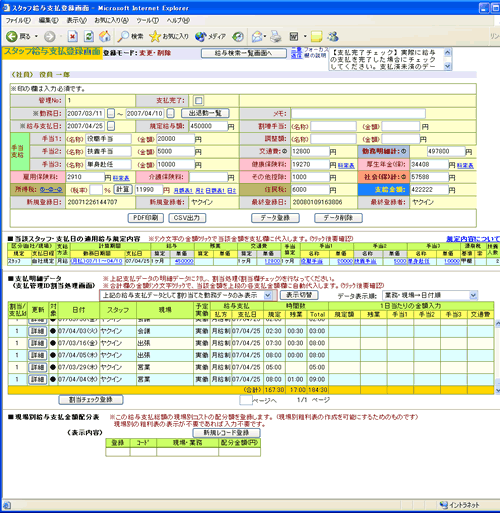Click the Home icon in IE toolbar

coord(105,36)
